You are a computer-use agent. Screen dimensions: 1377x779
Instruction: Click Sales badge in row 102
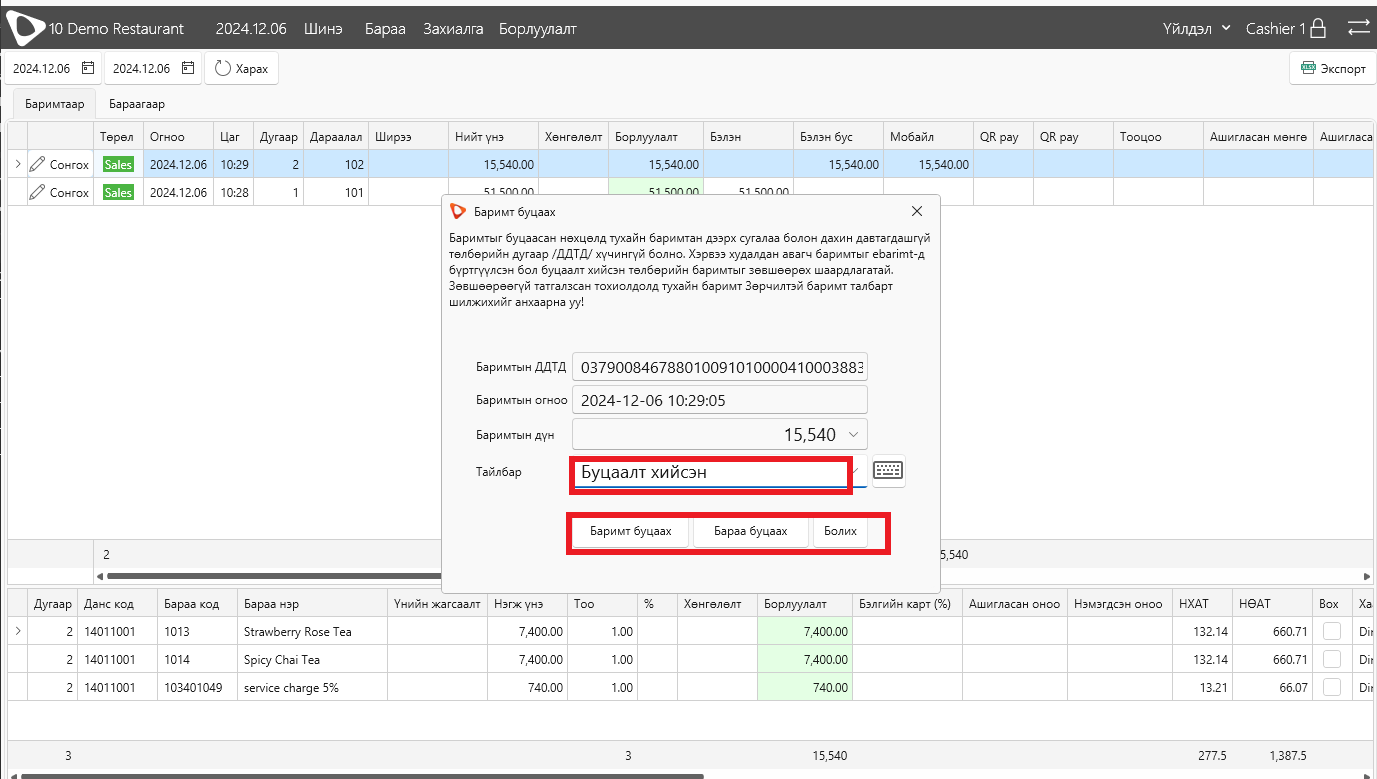[118, 164]
